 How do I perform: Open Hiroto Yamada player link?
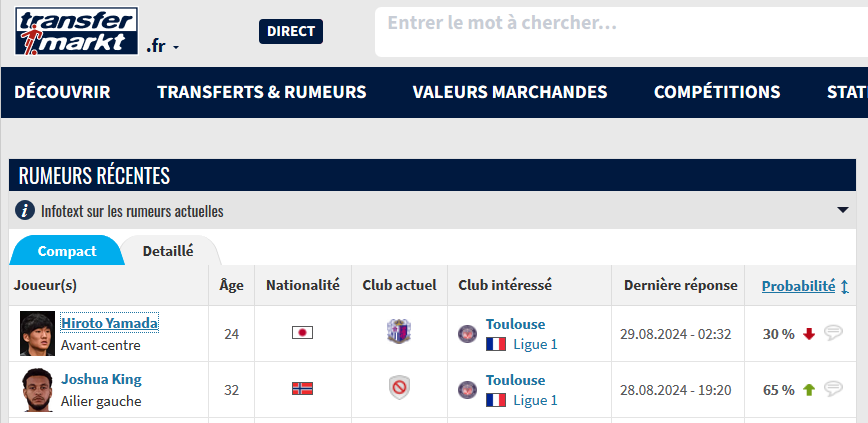tap(110, 323)
